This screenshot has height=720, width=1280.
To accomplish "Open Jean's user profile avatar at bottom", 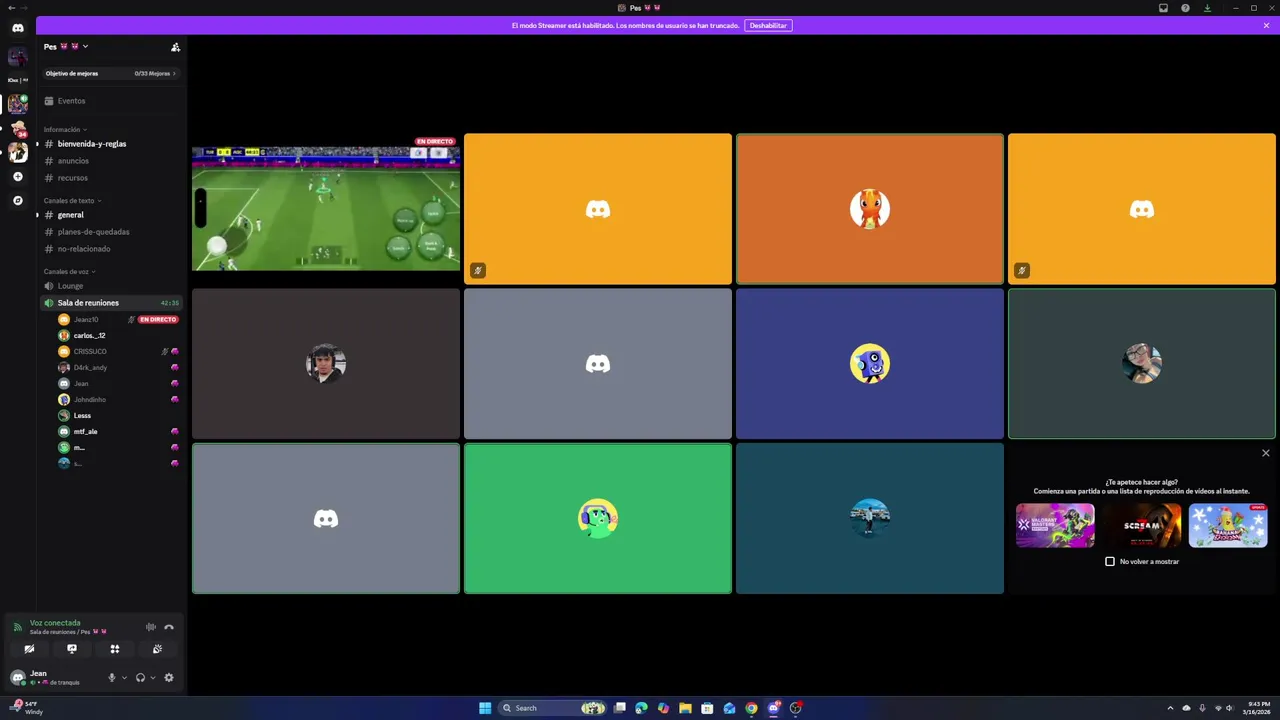I will [17, 678].
